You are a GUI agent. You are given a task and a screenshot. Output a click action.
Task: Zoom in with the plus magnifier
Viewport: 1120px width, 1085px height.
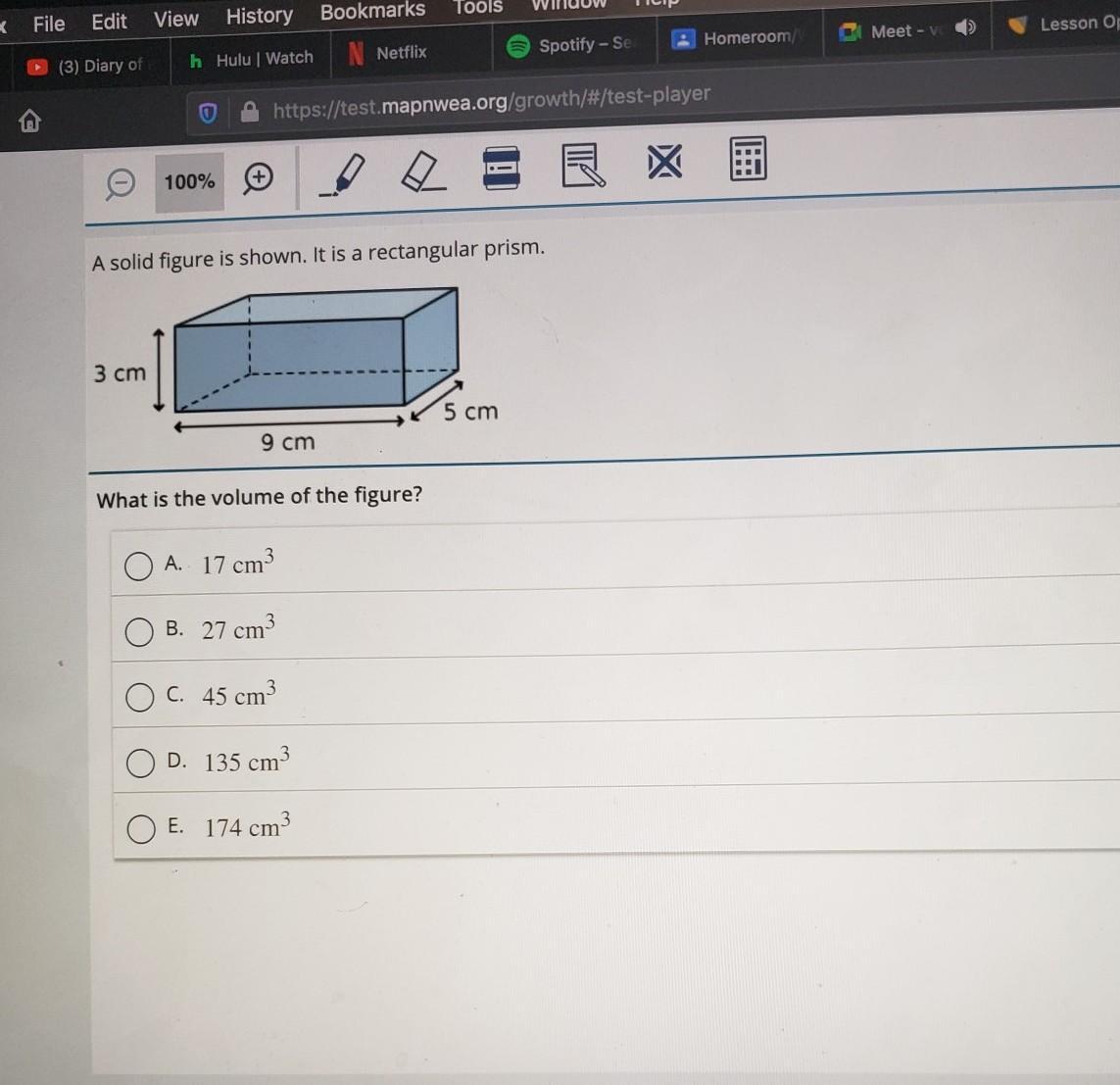258,177
